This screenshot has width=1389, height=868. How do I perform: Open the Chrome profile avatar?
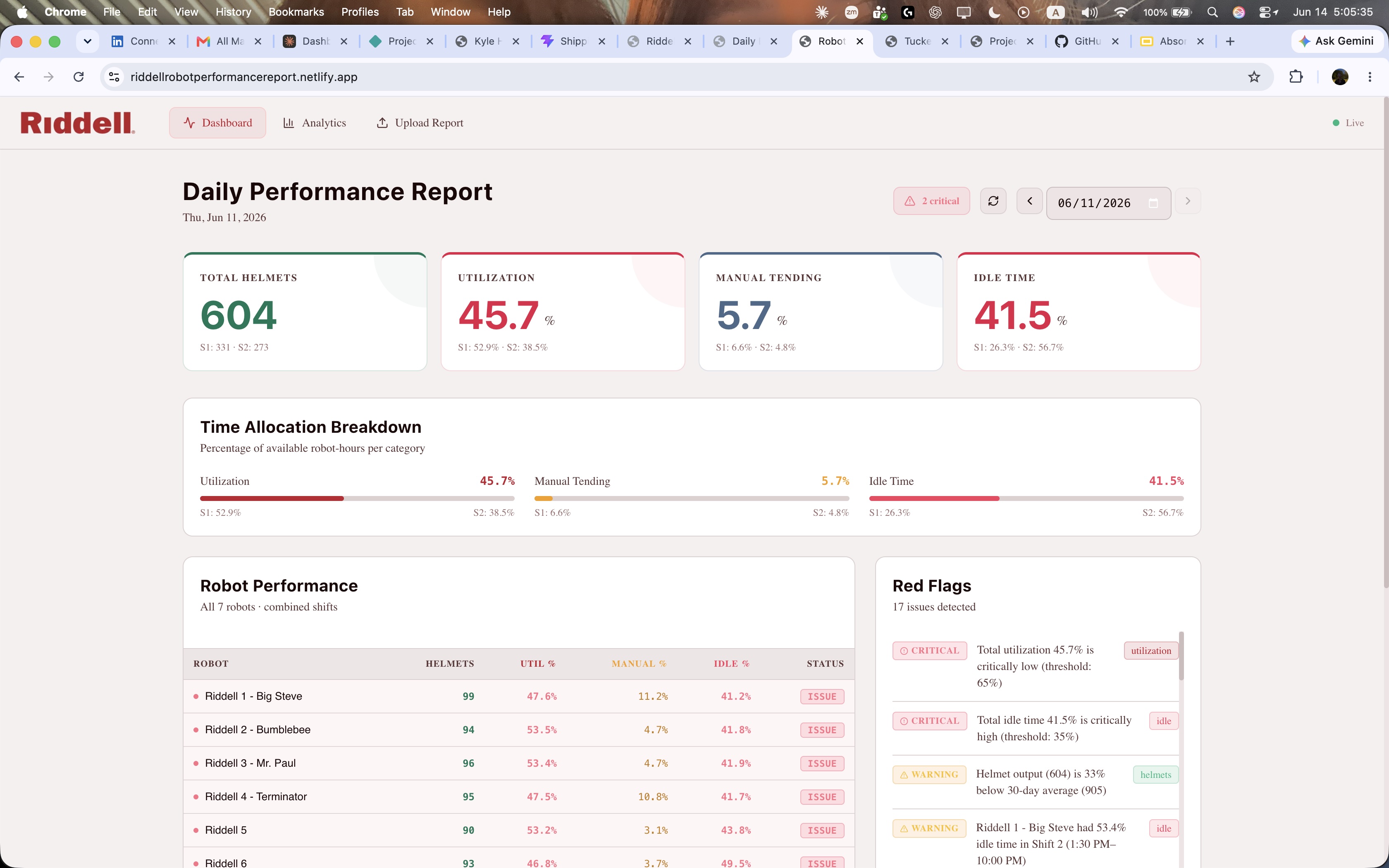pyautogui.click(x=1340, y=77)
